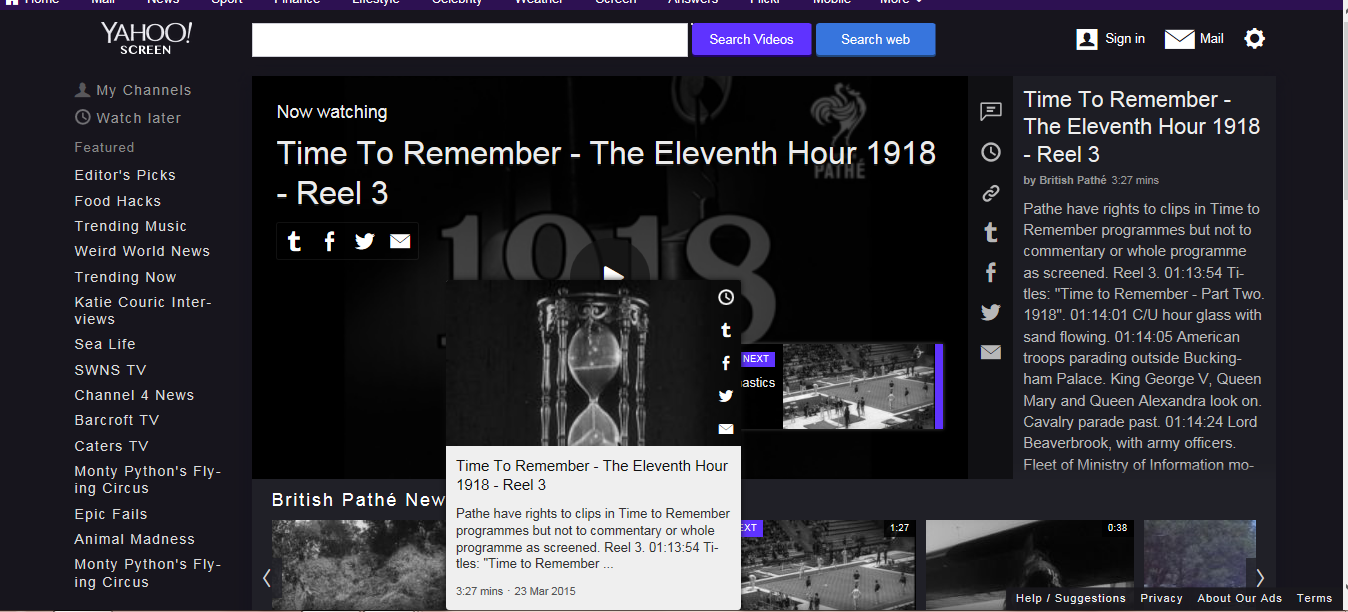
Task: Play the video with center play button
Action: point(613,274)
